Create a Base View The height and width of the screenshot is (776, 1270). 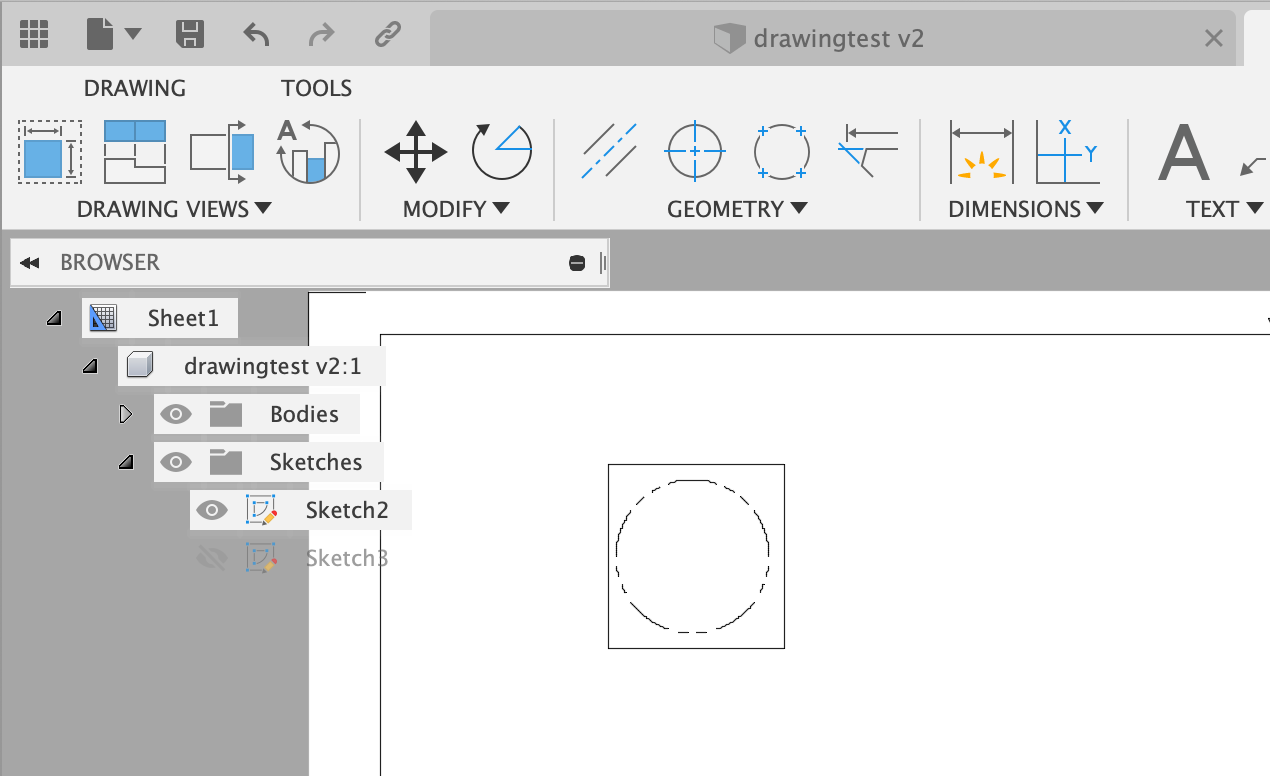(49, 152)
